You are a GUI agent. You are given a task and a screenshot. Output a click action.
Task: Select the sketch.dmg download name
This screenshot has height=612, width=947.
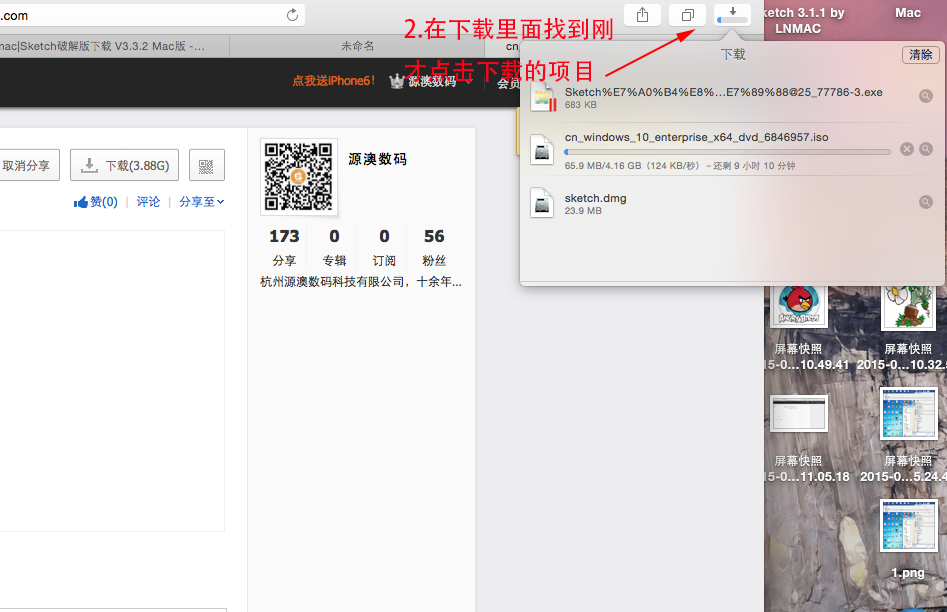click(x=595, y=198)
